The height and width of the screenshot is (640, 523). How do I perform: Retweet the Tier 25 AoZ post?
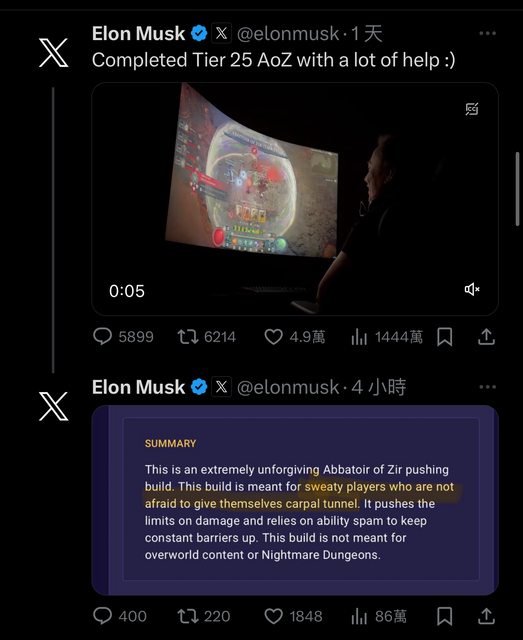(x=206, y=337)
